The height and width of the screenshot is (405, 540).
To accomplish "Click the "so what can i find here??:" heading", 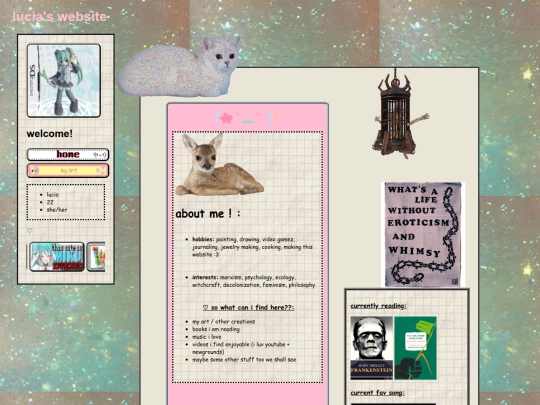I will [x=248, y=308].
